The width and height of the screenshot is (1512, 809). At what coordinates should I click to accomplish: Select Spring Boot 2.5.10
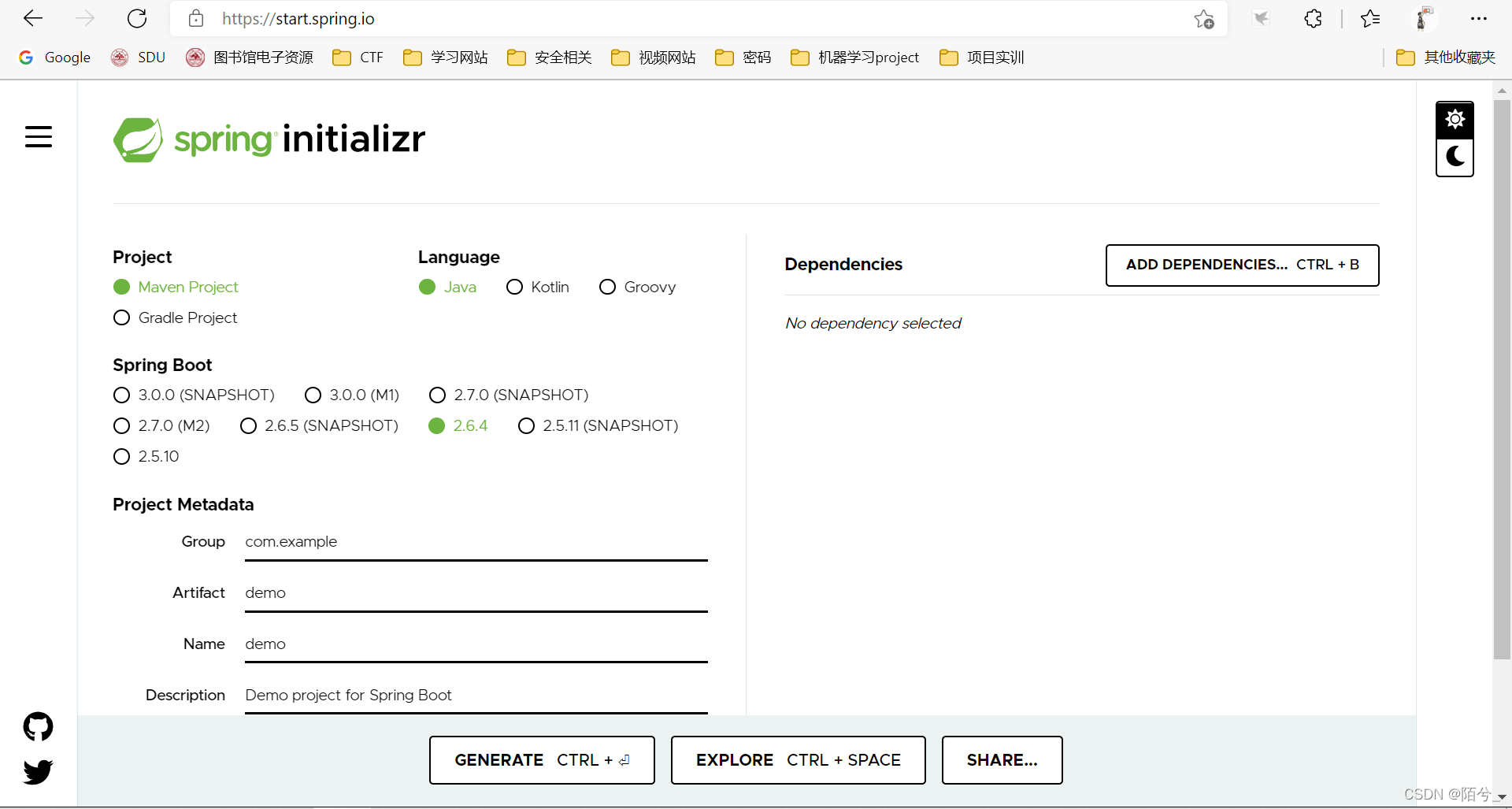146,456
